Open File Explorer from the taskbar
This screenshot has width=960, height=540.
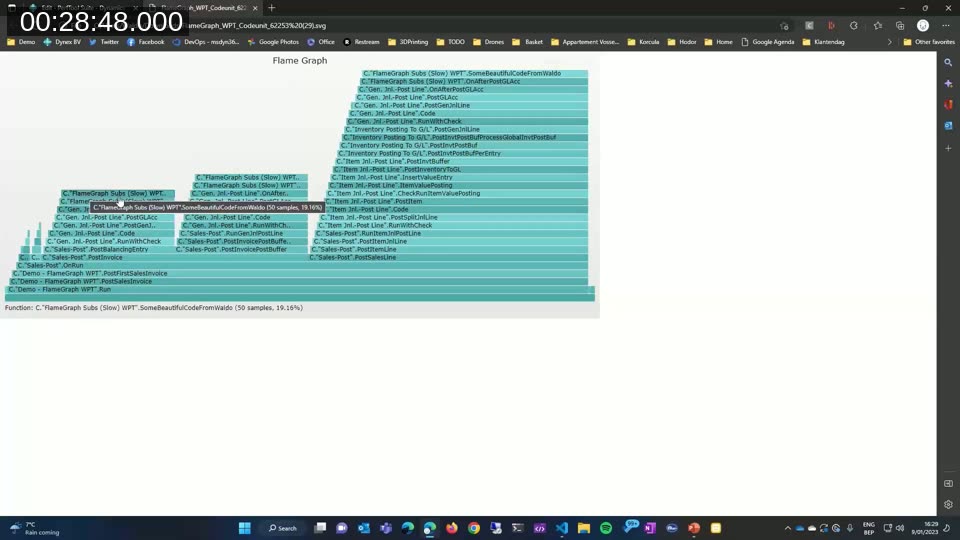pos(584,528)
